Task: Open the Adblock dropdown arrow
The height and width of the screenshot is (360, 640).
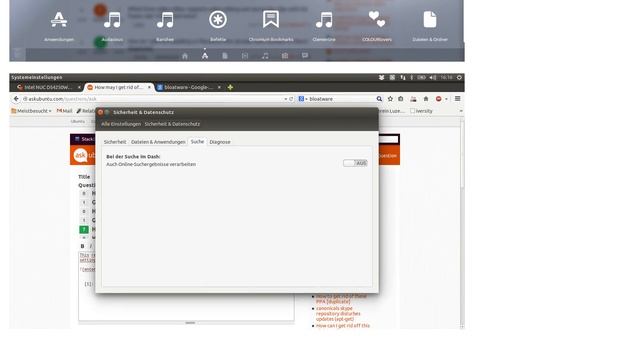Action: pos(446,99)
